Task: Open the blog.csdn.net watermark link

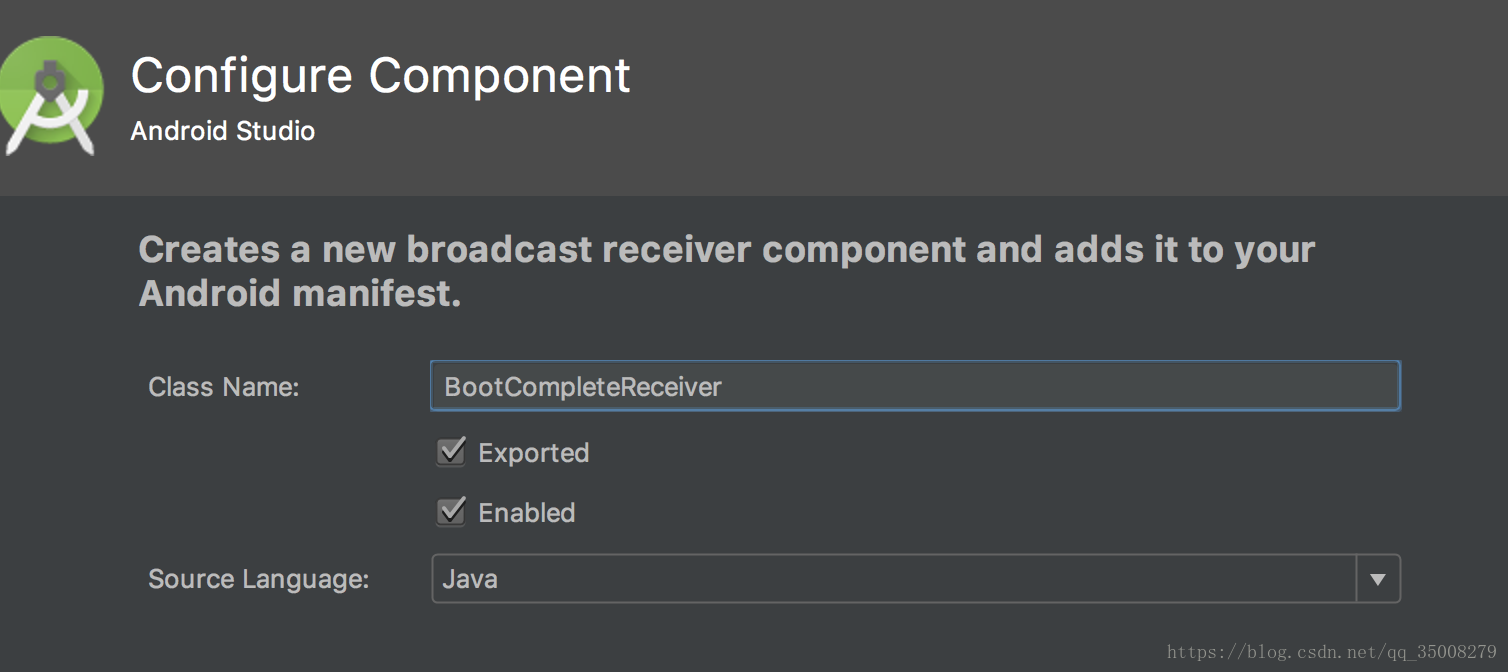Action: 1332,652
